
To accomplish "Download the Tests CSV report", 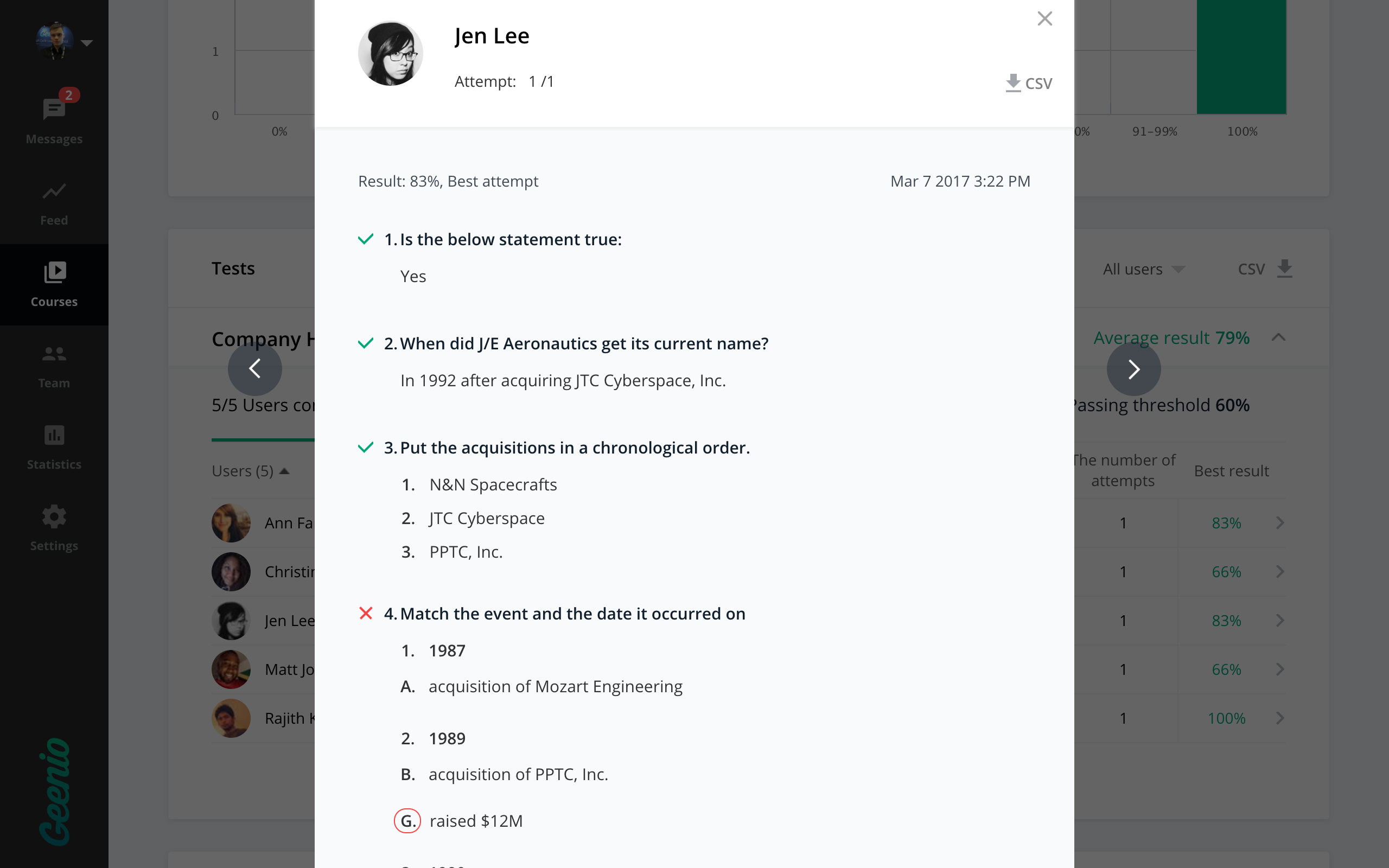I will pyautogui.click(x=1264, y=269).
